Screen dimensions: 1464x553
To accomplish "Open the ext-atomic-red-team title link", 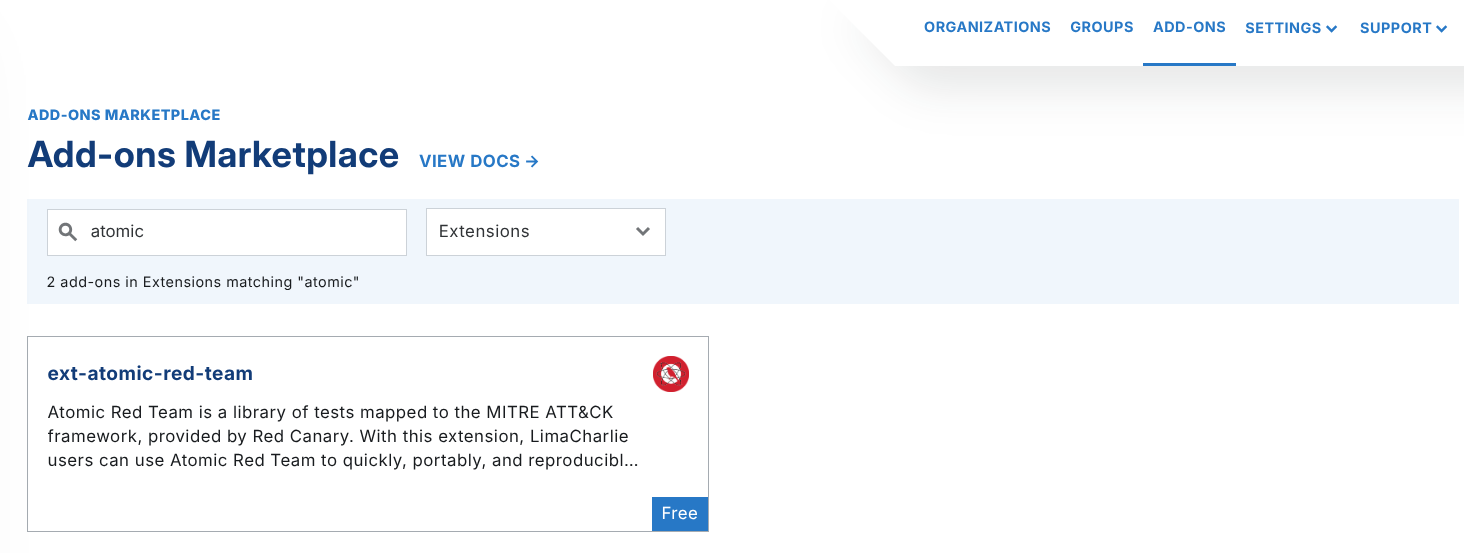I will click(x=150, y=373).
